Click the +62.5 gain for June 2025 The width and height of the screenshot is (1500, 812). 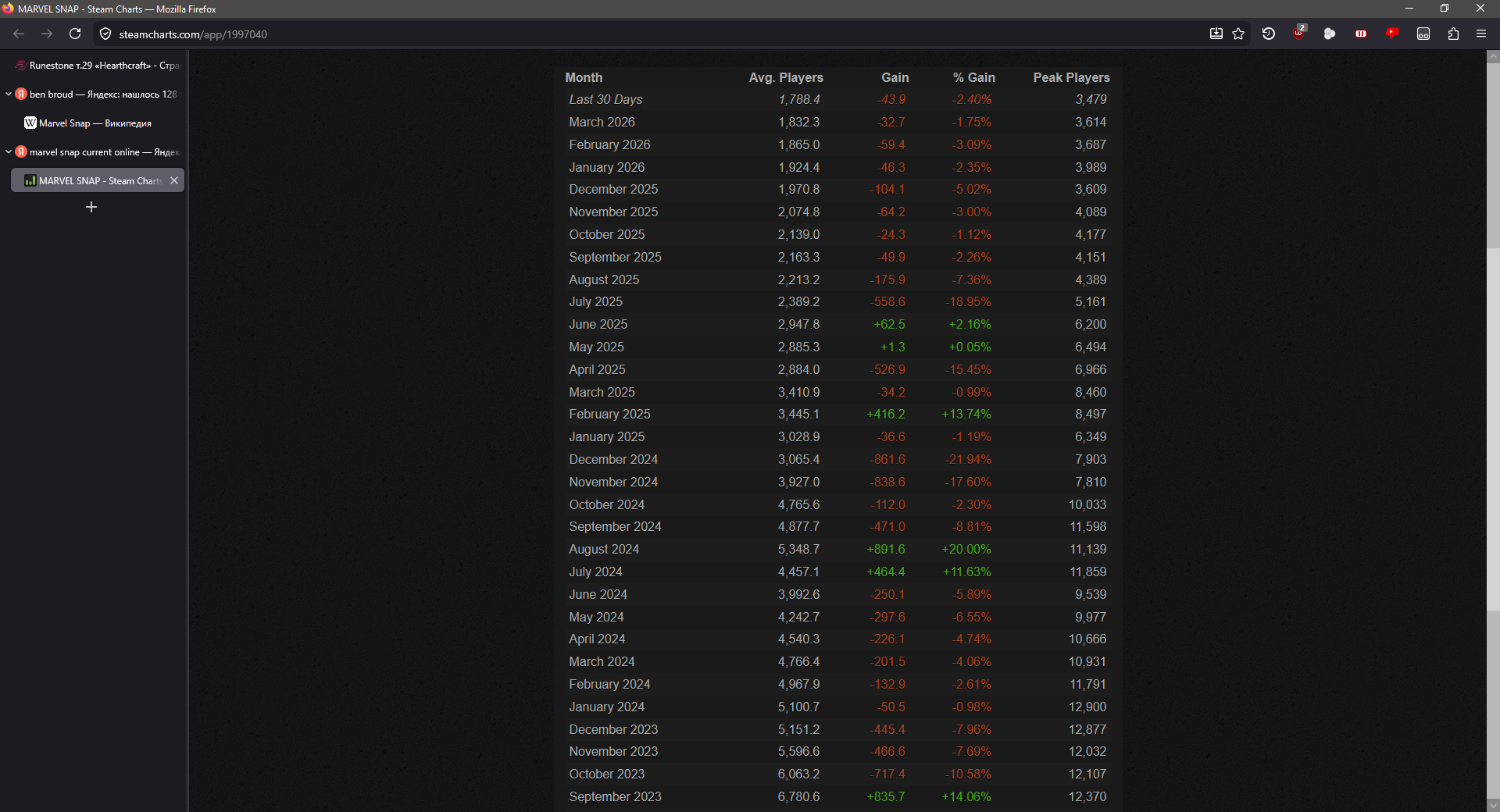(889, 324)
